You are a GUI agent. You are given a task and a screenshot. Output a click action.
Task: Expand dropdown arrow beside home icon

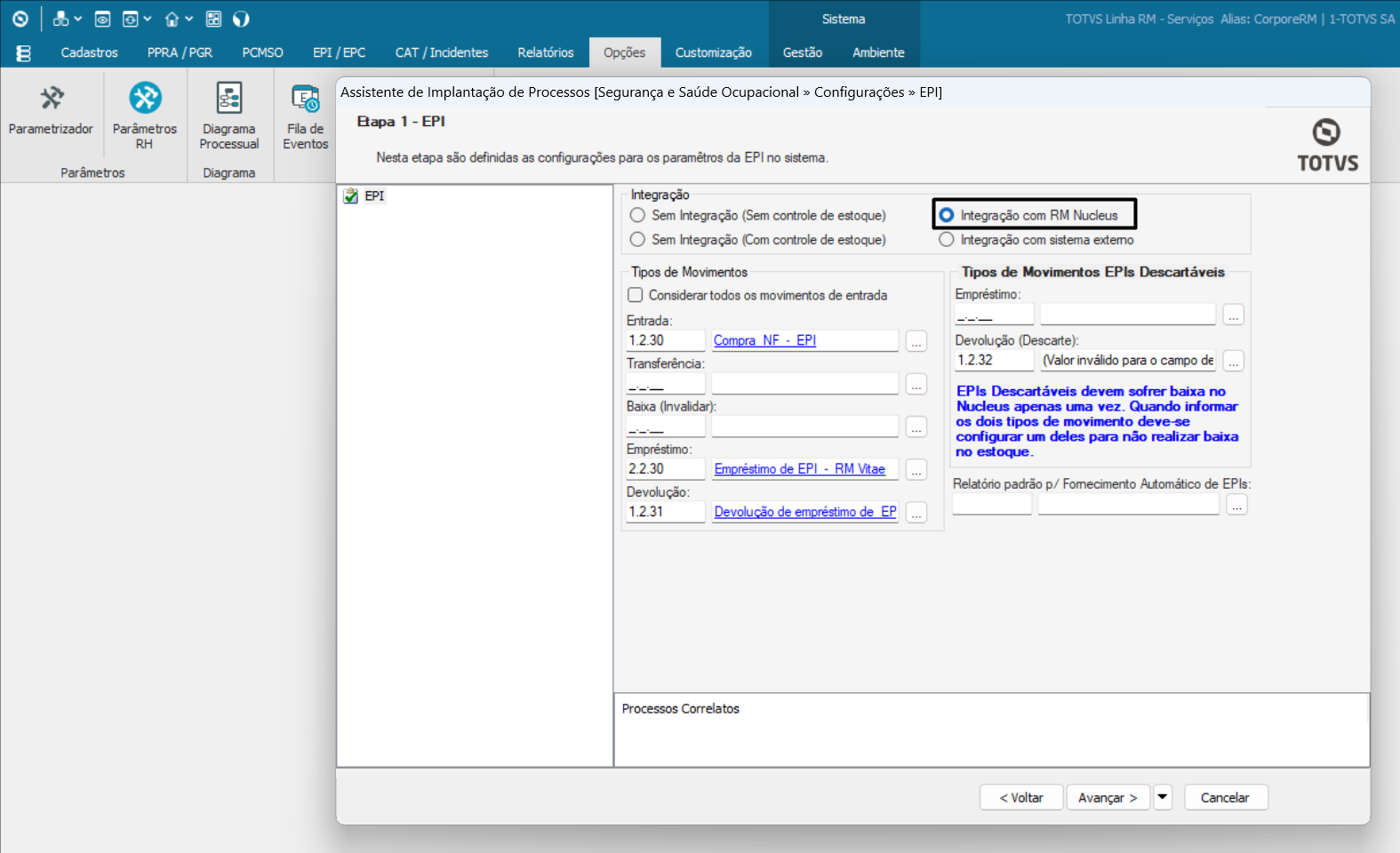(189, 19)
